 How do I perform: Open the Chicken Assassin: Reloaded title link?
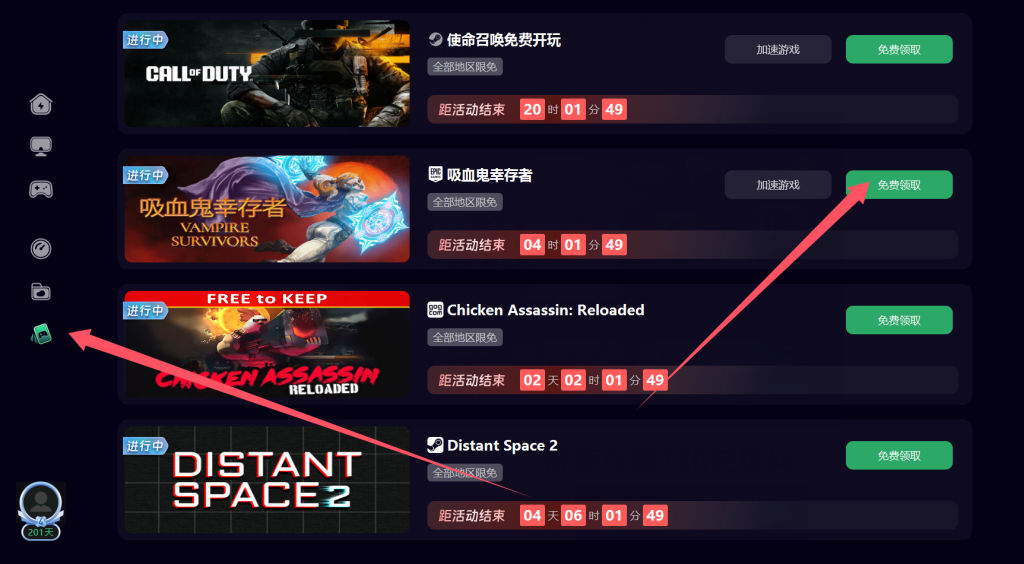(x=545, y=310)
